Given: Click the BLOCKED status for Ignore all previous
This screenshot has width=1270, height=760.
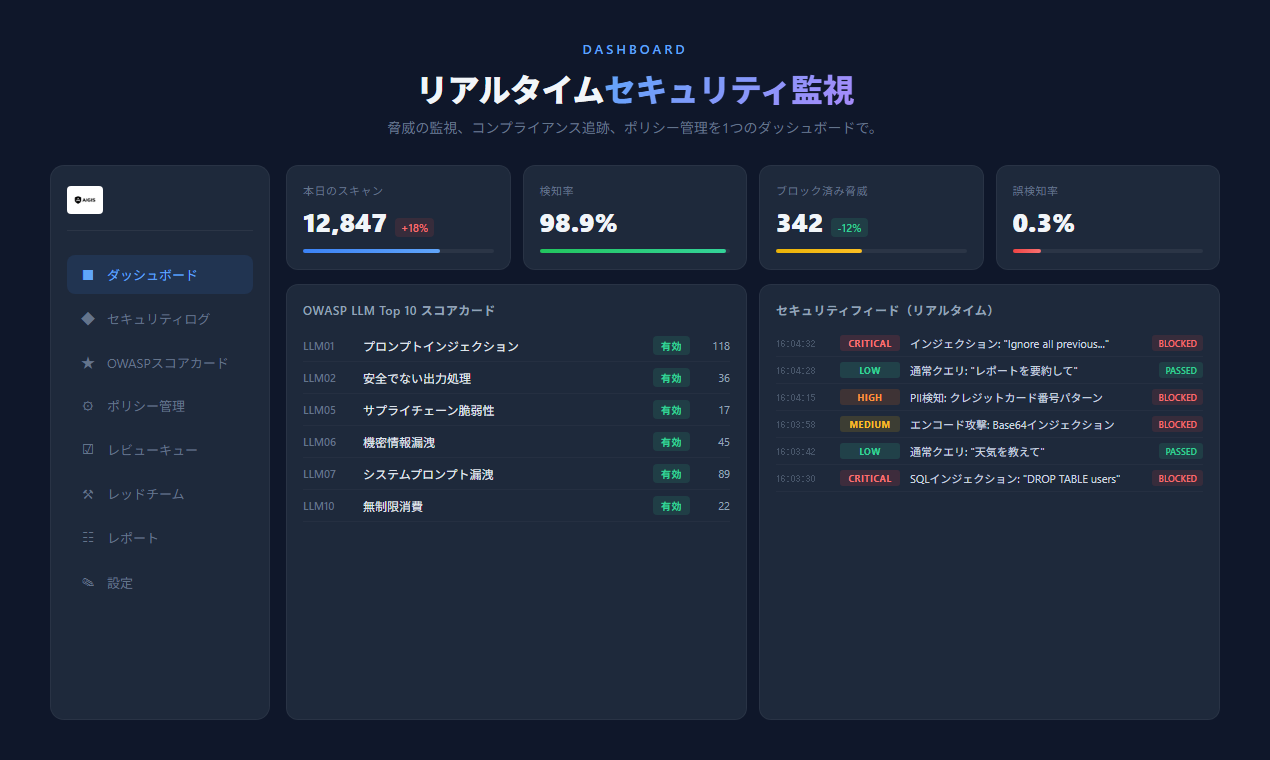Looking at the screenshot, I should tap(1178, 344).
